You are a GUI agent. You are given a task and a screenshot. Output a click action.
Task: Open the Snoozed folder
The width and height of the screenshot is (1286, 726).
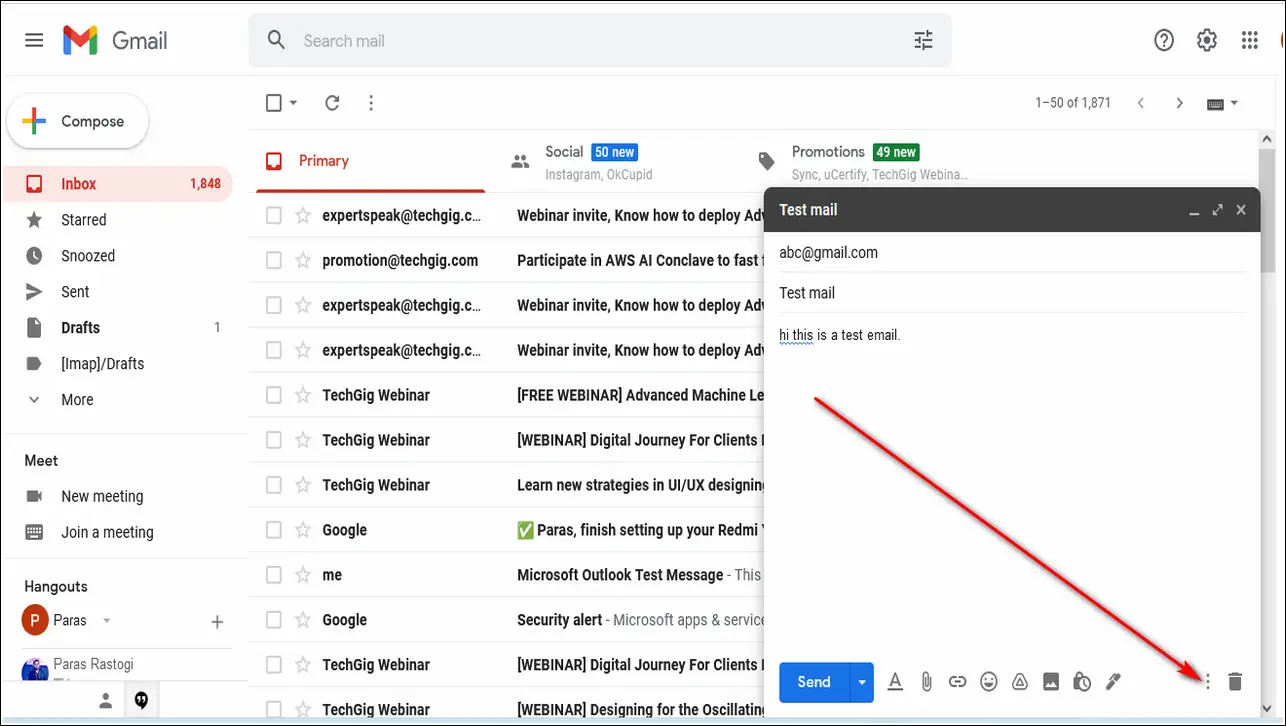click(x=118, y=256)
